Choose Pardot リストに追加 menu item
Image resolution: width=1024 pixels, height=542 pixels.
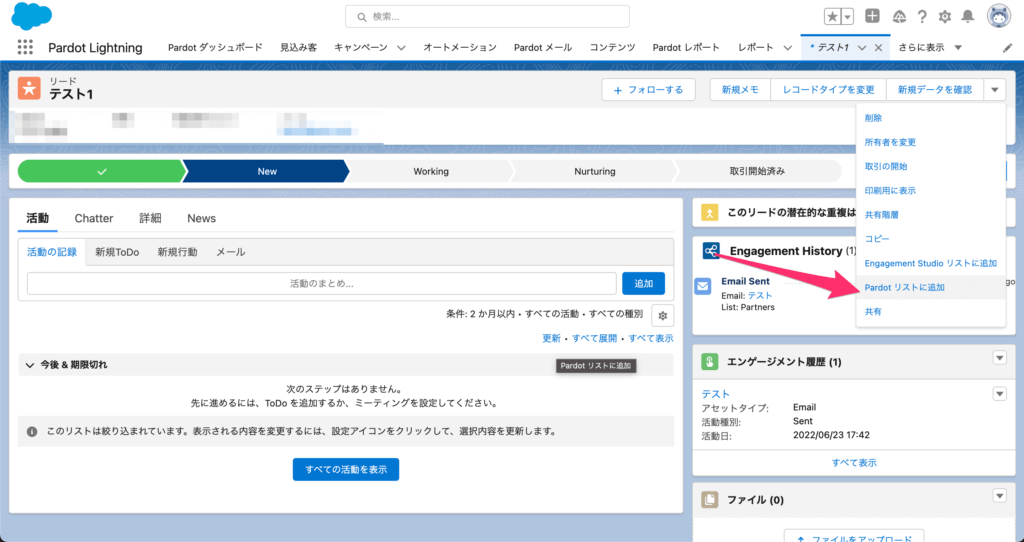click(930, 287)
